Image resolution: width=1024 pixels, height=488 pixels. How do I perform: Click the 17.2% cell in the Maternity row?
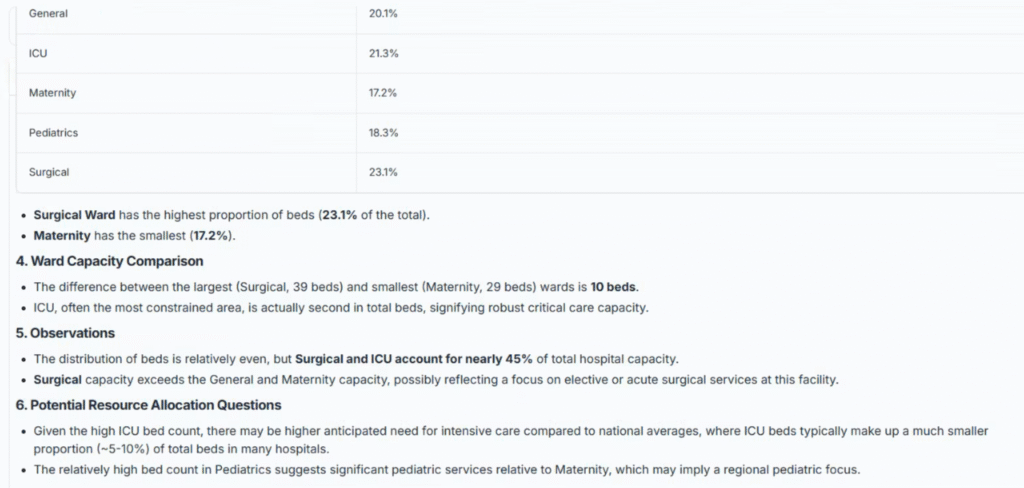[383, 93]
